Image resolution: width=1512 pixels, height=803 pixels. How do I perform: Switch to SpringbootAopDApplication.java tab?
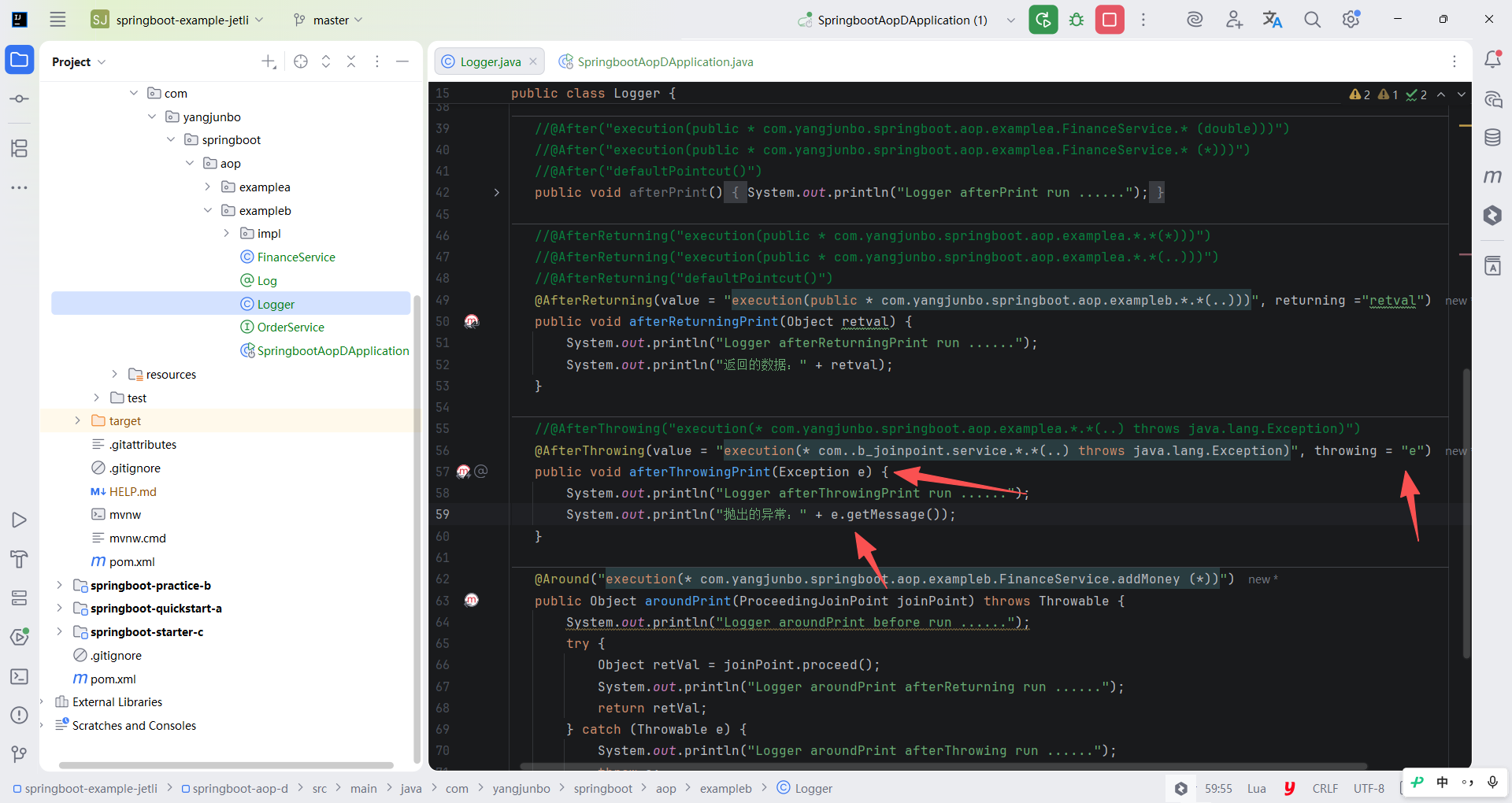click(x=656, y=61)
